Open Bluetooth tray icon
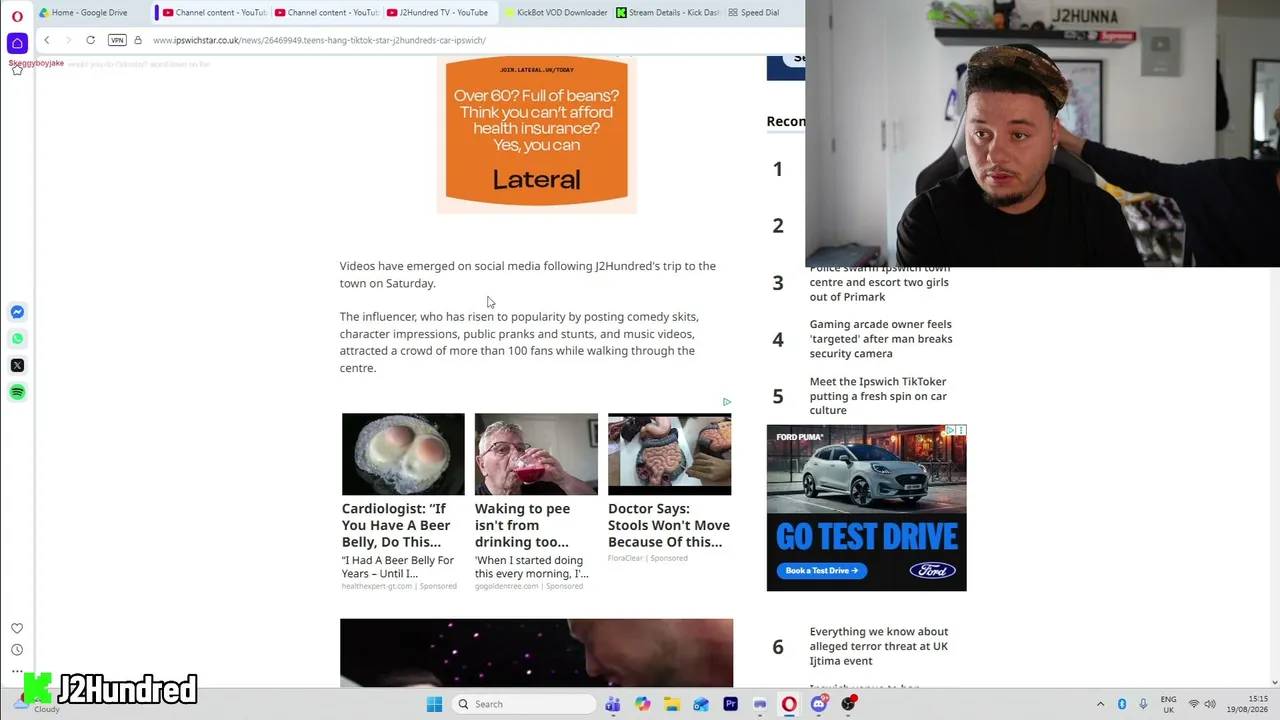This screenshot has height=720, width=1280. pos(1122,704)
